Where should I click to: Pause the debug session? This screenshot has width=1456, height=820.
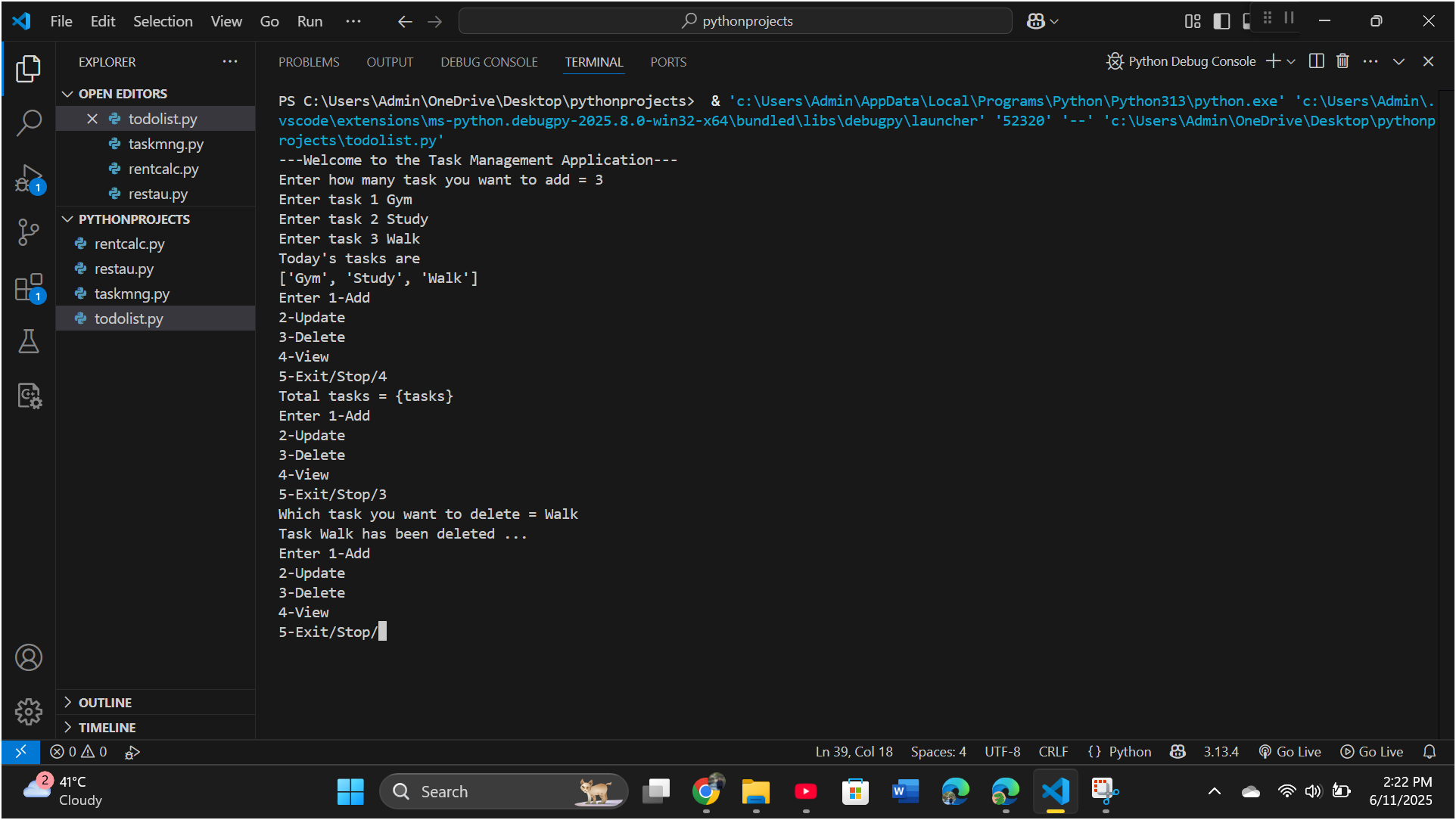[x=1289, y=17]
